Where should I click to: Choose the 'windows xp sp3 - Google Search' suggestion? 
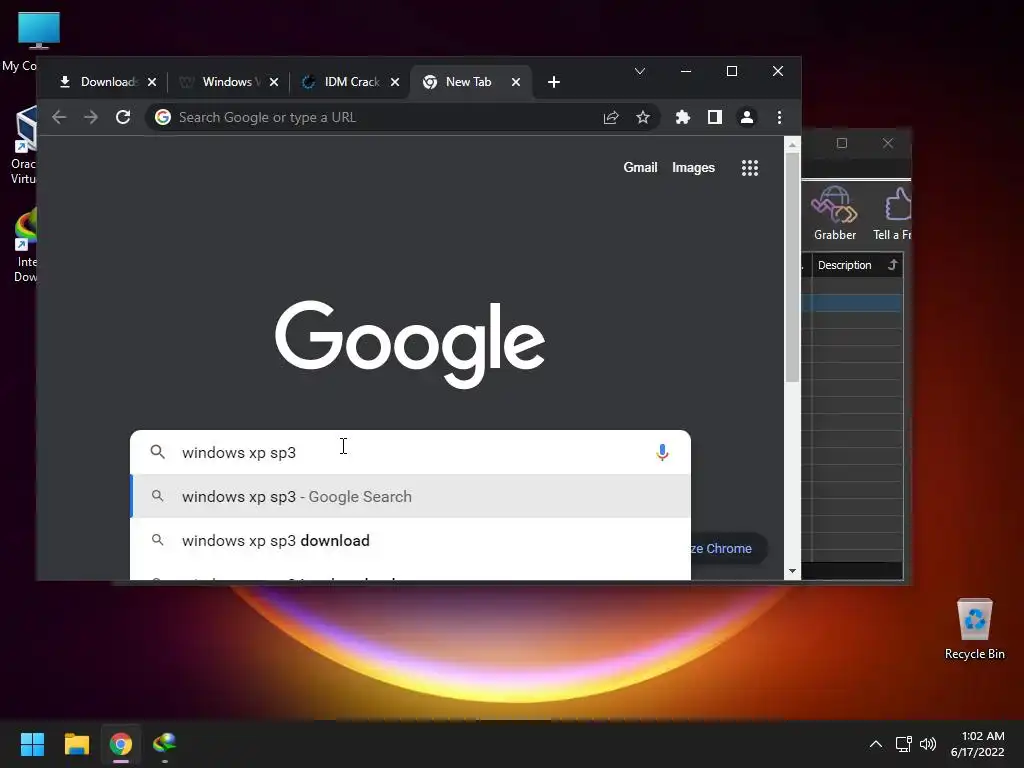[x=410, y=496]
